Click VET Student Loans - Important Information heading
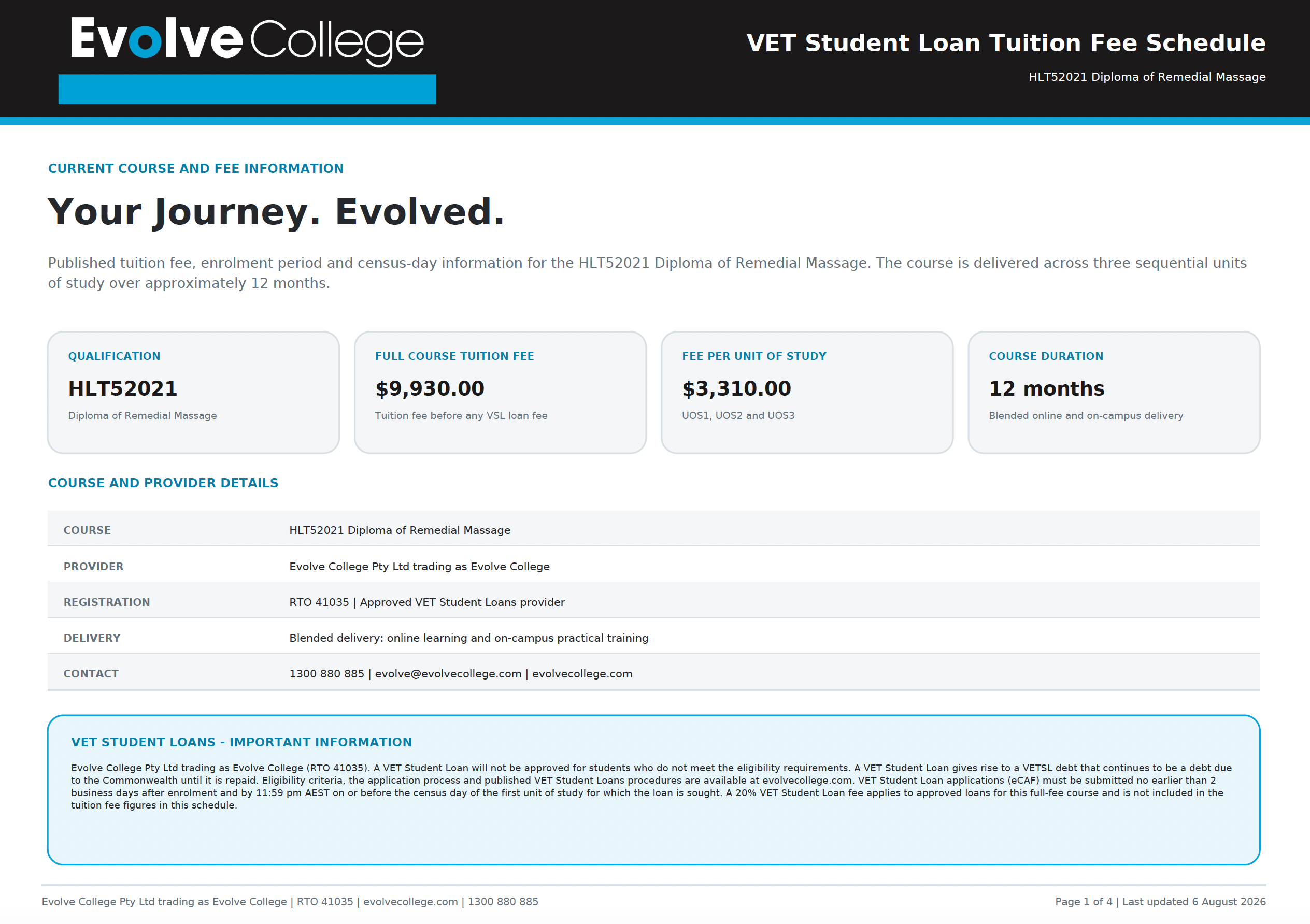The image size is (1310, 924). click(241, 742)
